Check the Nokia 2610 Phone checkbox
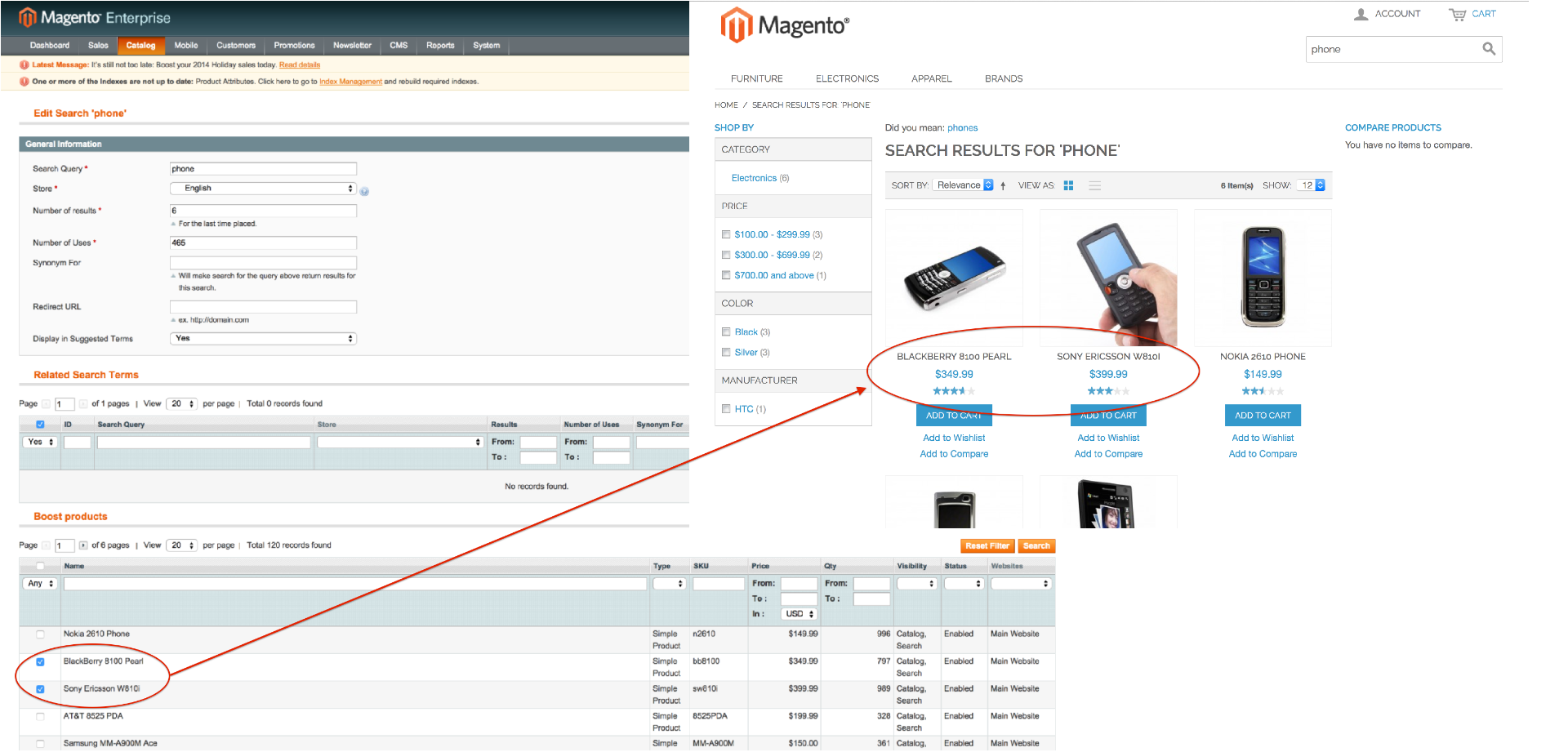Viewport: 1568px width, 752px height. point(40,634)
